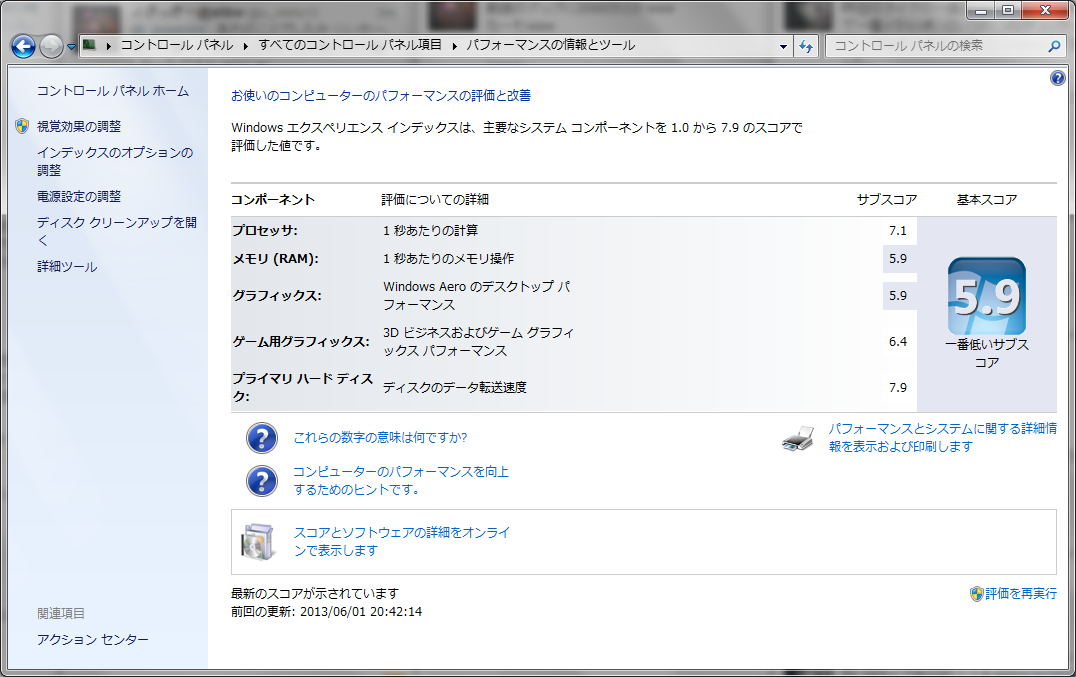Click ゲーム用グラフィックス subscore 6.4
Screen dimensions: 1076x677
[898, 342]
